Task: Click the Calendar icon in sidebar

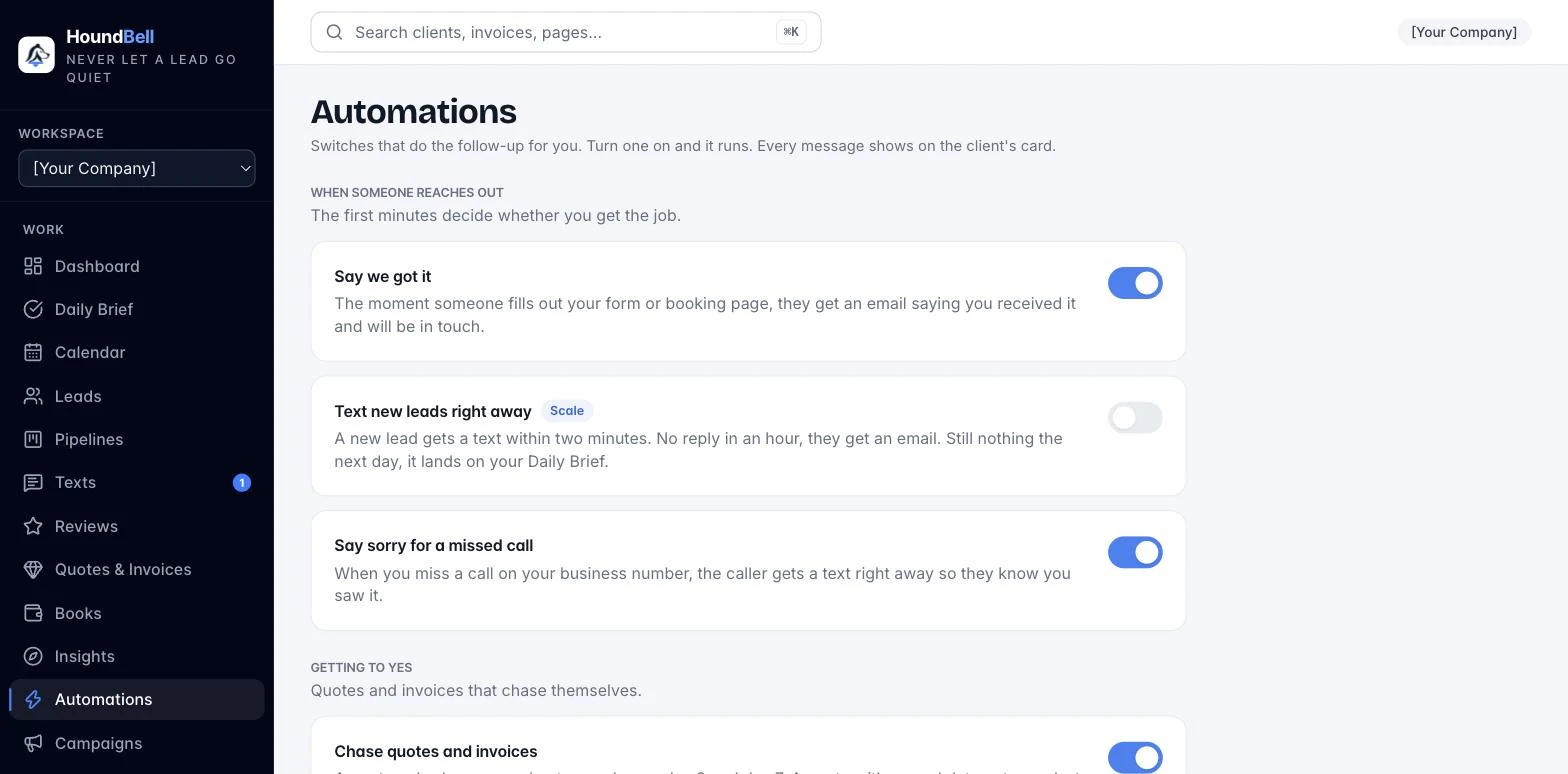Action: pos(33,352)
